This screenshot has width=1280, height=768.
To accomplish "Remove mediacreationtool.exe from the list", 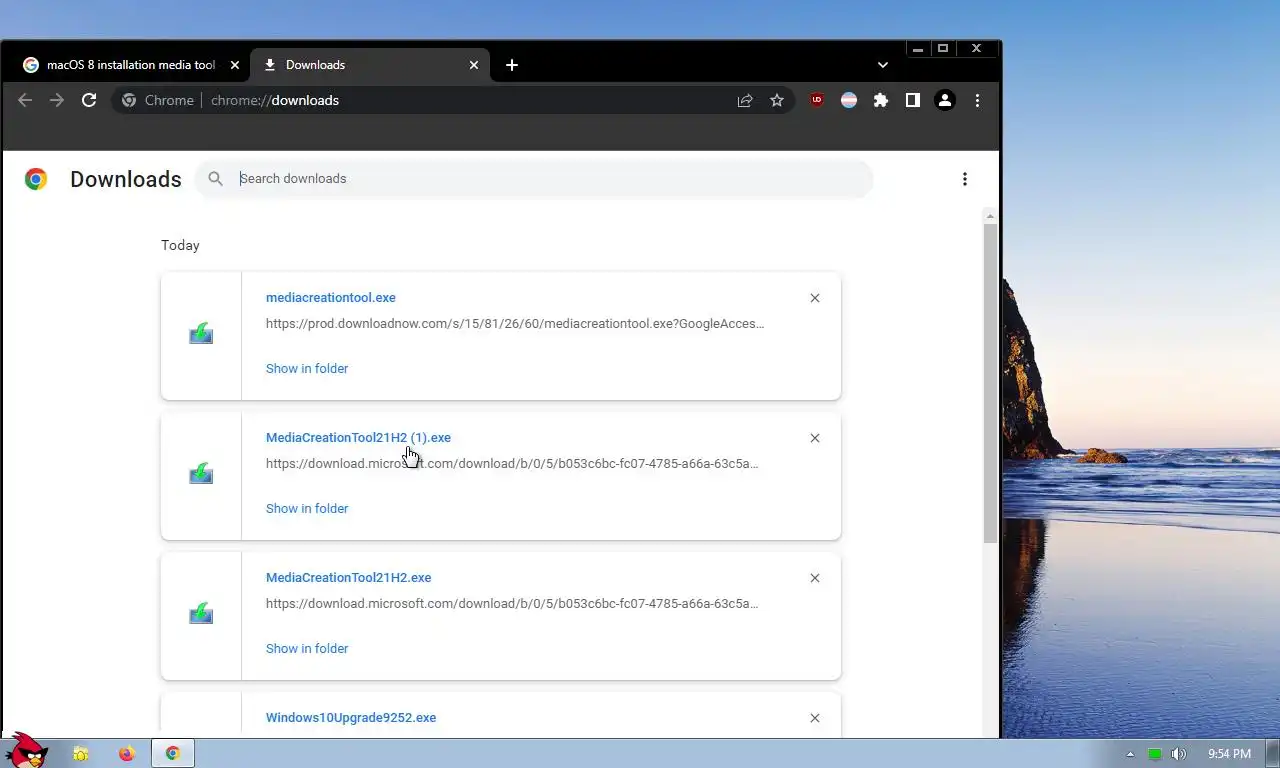I will coord(815,298).
